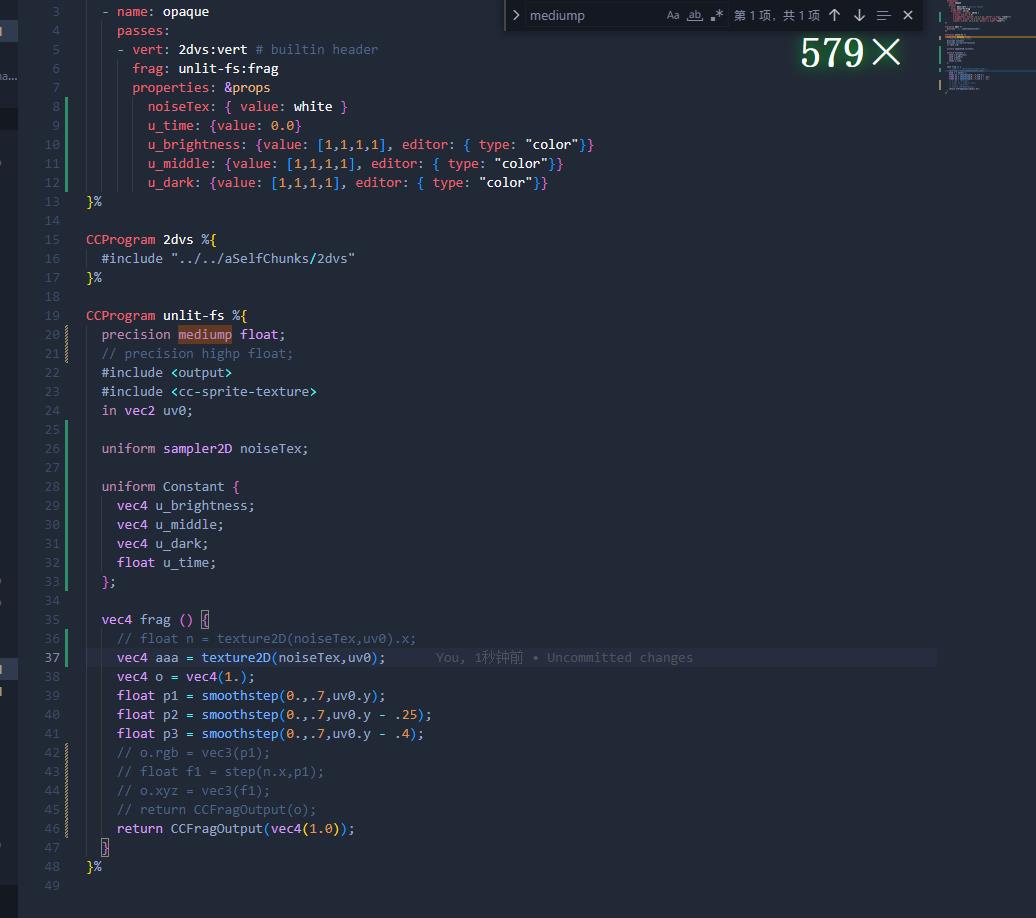This screenshot has height=918, width=1036.
Task: Click commented 'precision highp float' line
Action: pos(197,354)
